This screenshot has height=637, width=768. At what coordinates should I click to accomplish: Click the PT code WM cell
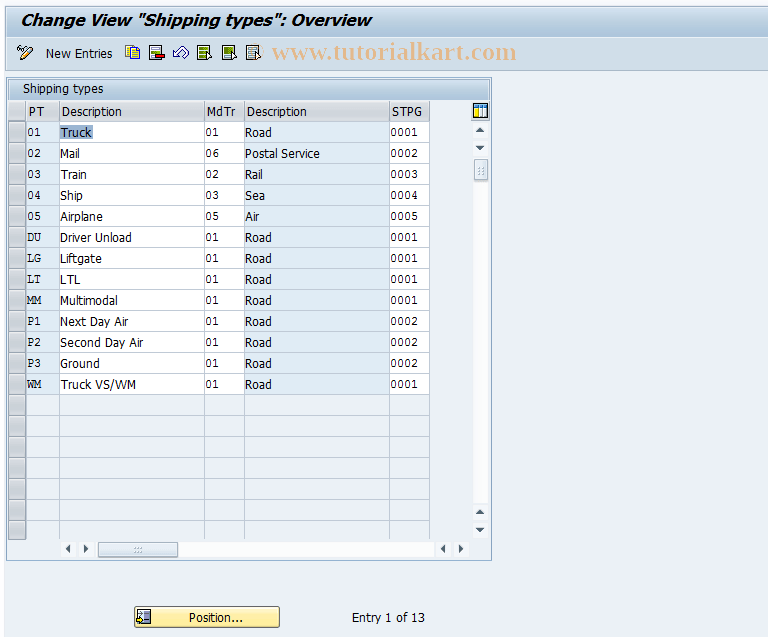click(43, 385)
